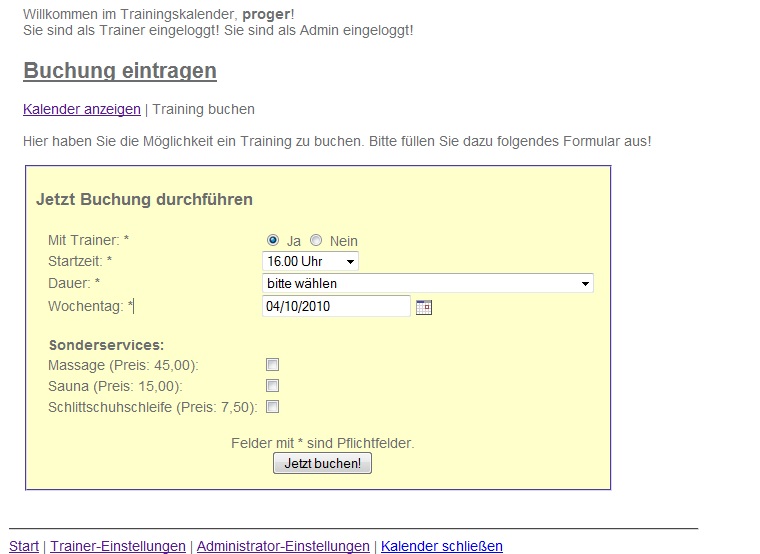Viewport: 760px width, 554px height.
Task: Check the Schlittschuhschleife option
Action: pyautogui.click(x=272, y=407)
